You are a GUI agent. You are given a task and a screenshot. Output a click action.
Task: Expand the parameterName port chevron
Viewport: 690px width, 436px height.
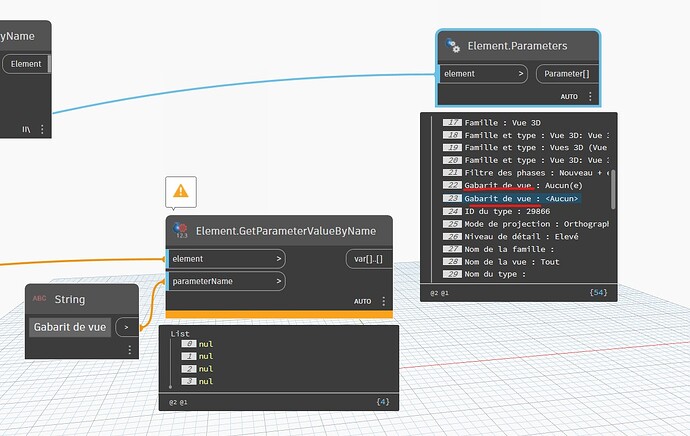279,281
